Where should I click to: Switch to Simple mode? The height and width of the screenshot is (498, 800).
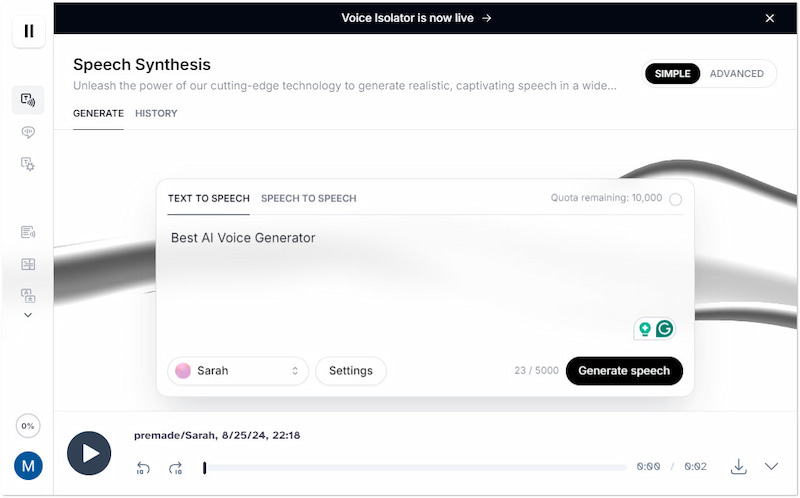[673, 74]
